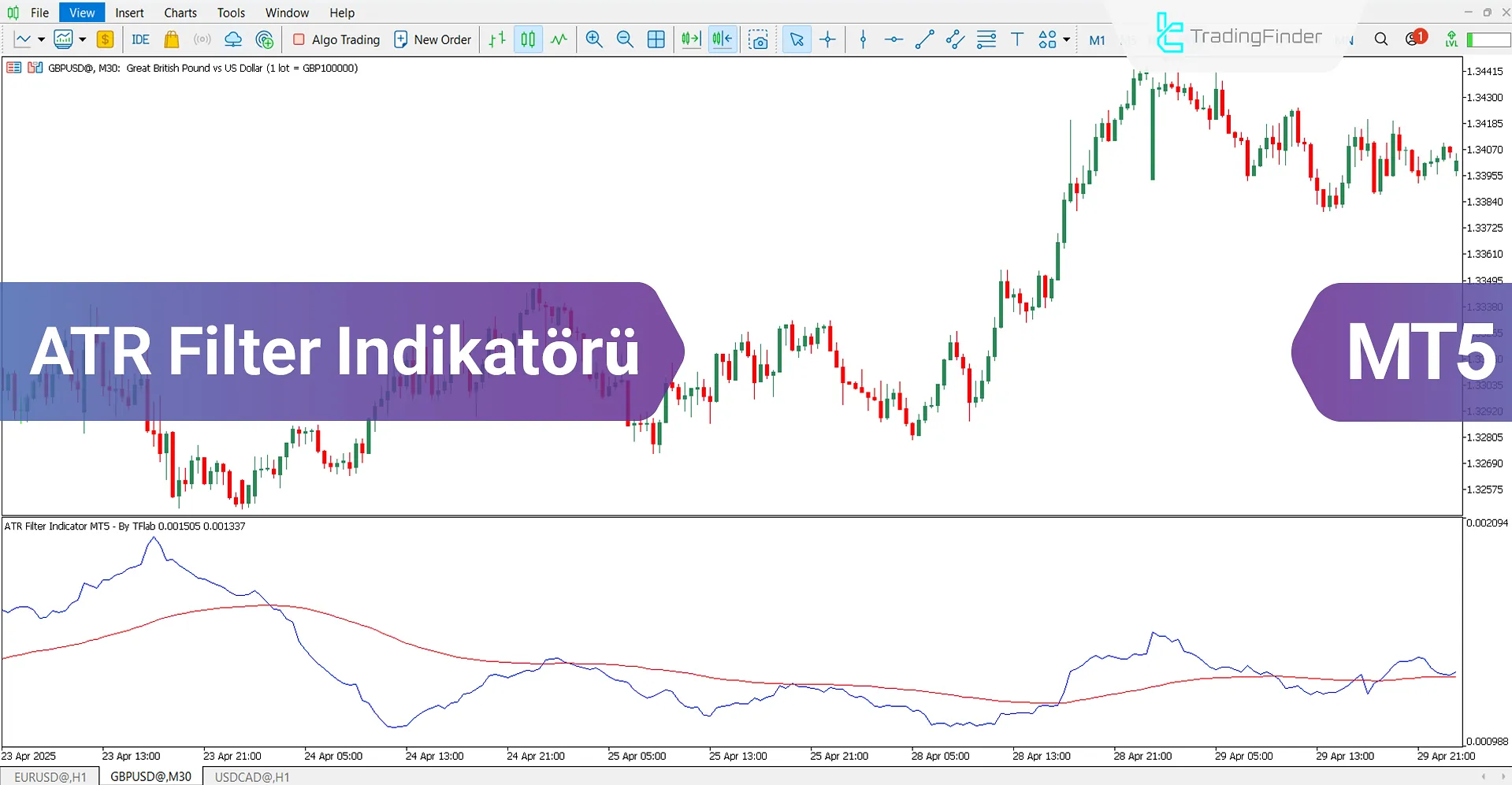Draw a trendline on the chart
Screen dimensions: 1512x785
(924, 39)
